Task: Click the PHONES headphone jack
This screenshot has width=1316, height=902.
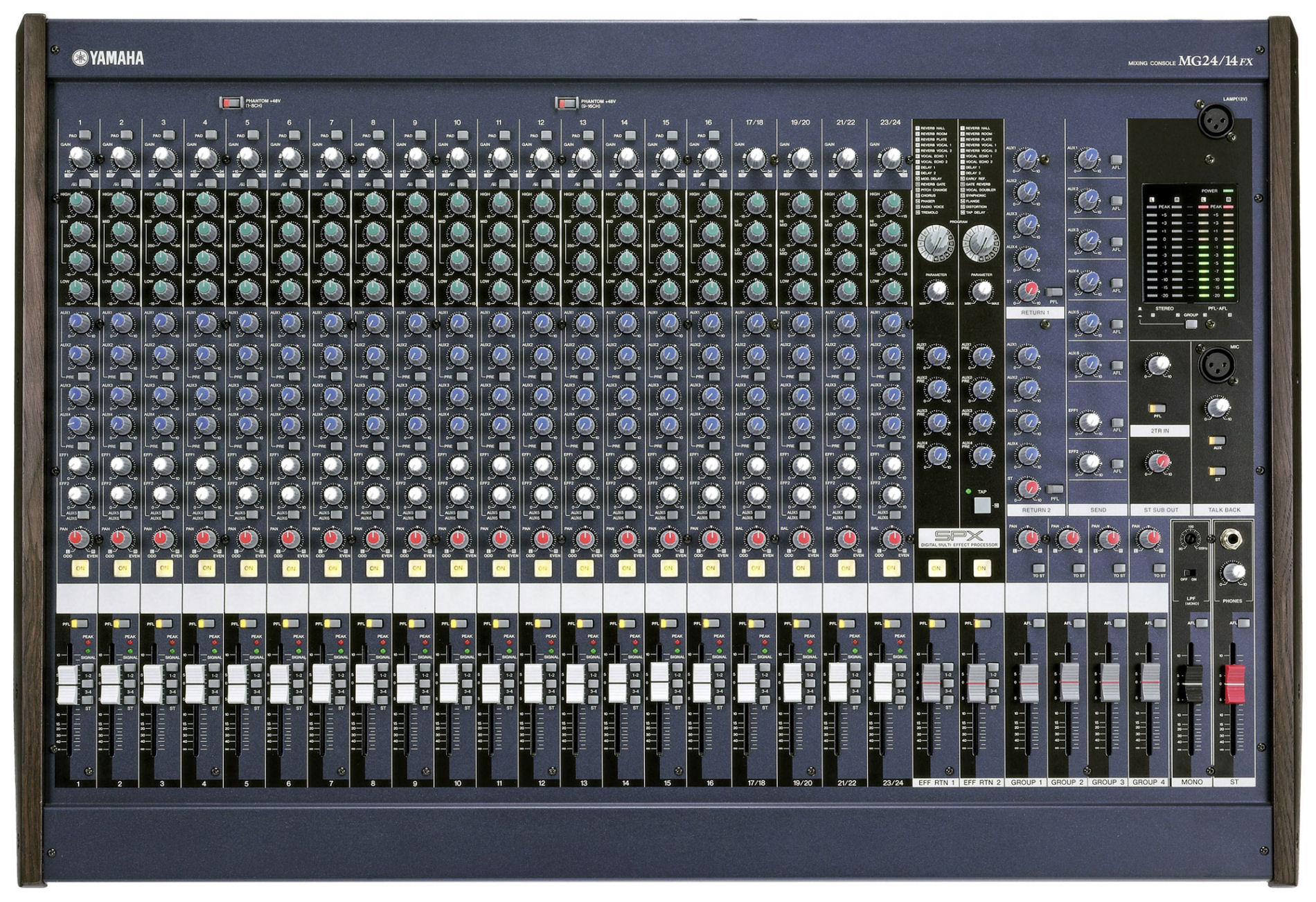Action: [x=1233, y=539]
